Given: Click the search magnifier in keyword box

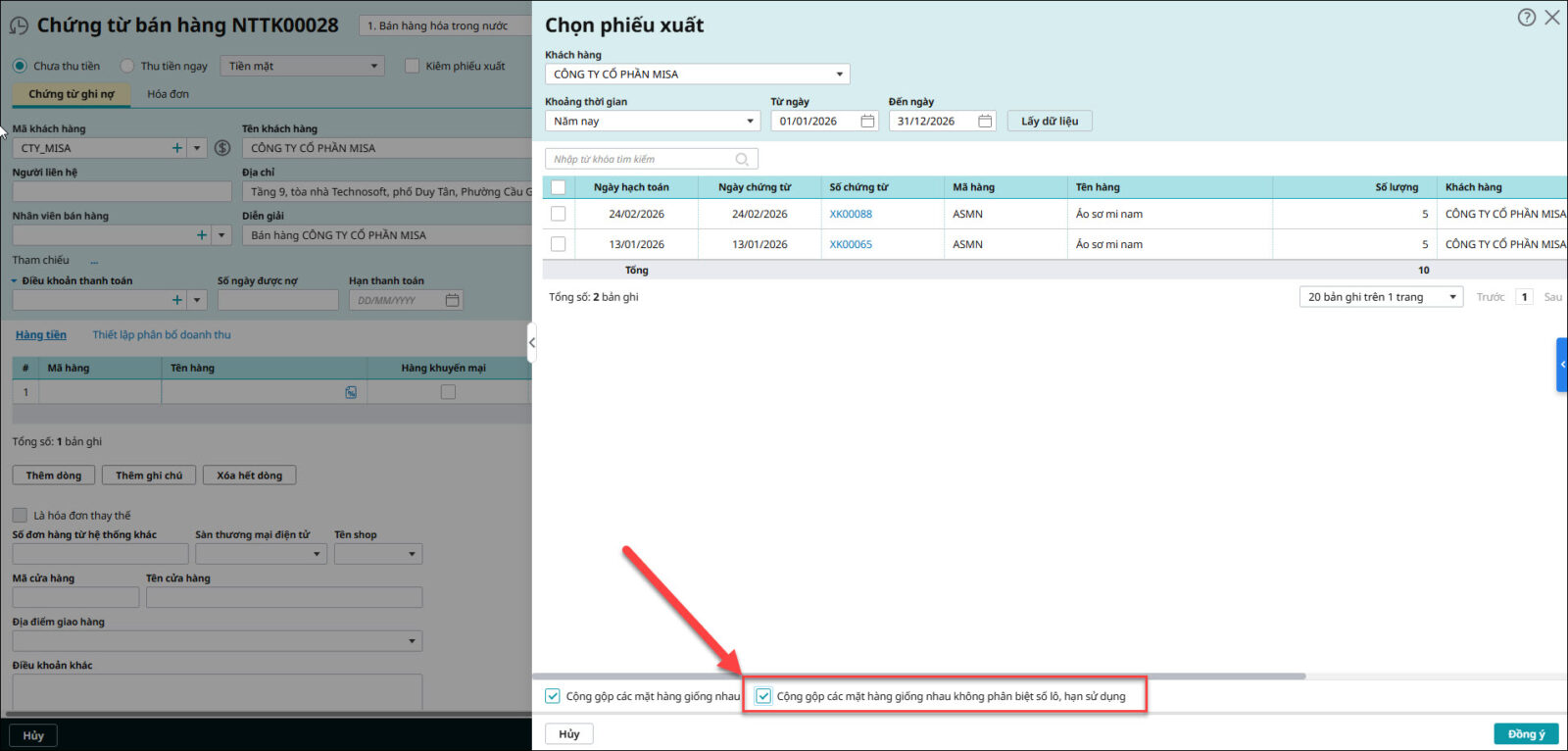Looking at the screenshot, I should tap(742, 160).
